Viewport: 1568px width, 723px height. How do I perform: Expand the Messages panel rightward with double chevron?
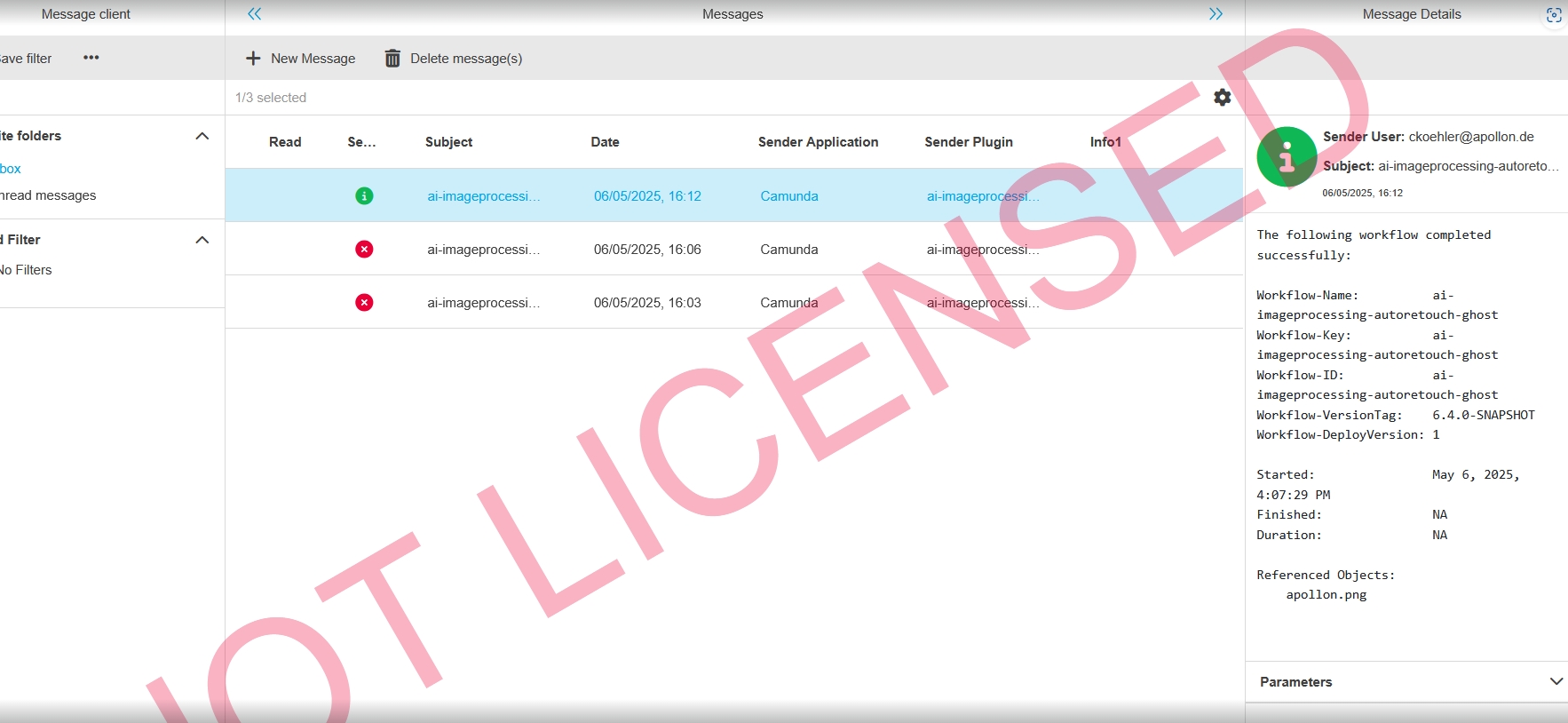click(1216, 14)
